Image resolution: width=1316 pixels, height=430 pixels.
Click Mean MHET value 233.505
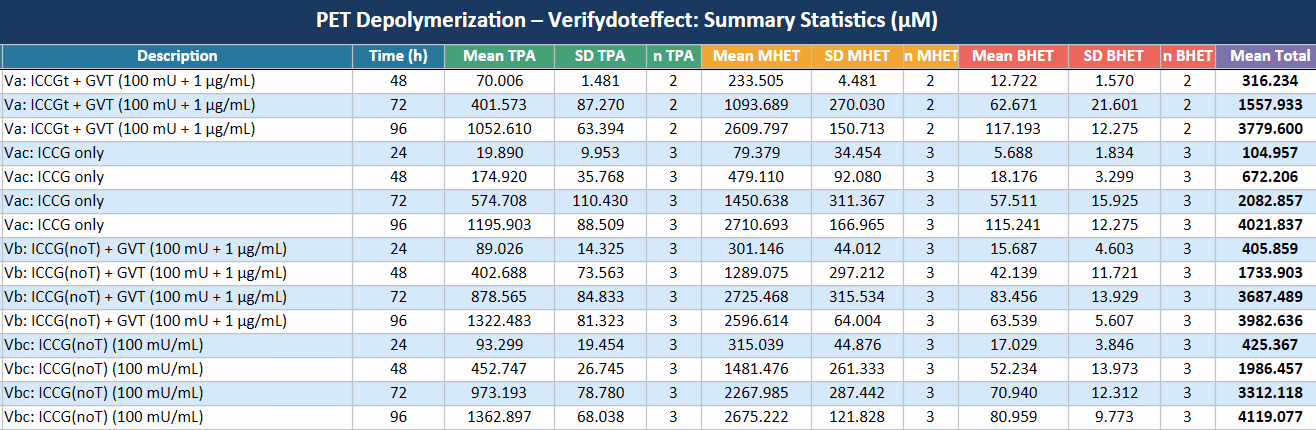point(757,81)
